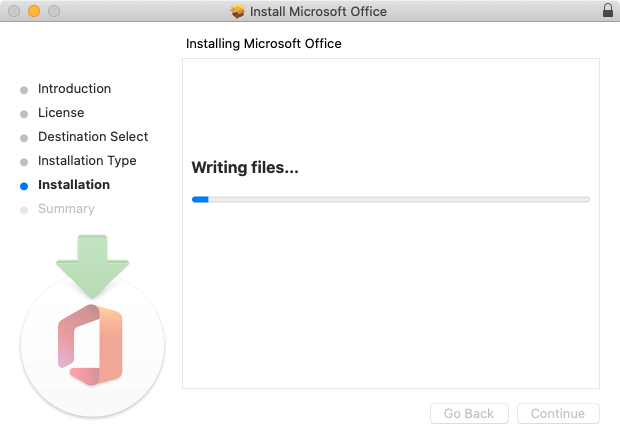The height and width of the screenshot is (438, 620).
Task: Click the Microsoft Office logo graphic
Action: tap(90, 345)
